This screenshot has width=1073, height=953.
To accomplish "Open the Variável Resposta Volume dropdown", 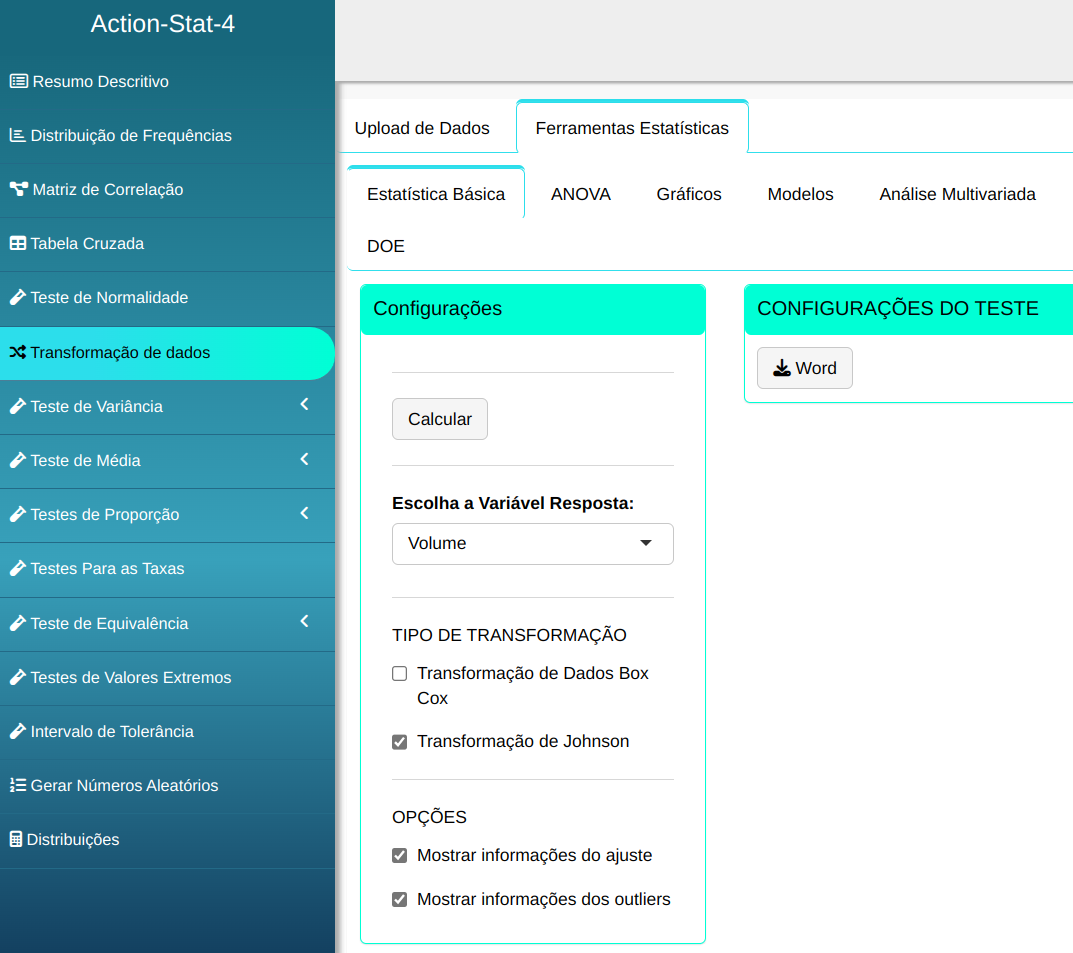I will (532, 544).
